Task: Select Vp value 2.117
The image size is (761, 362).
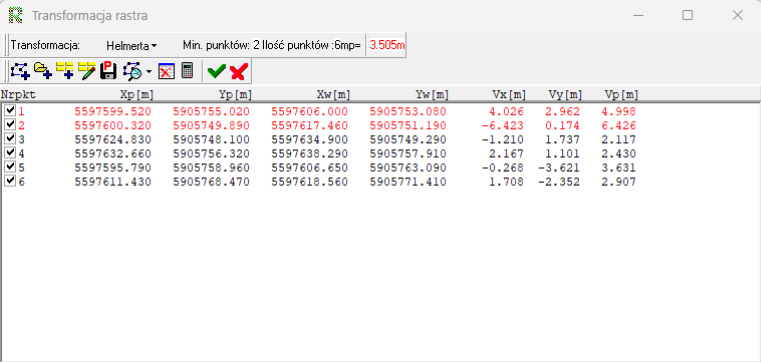Action: point(619,140)
